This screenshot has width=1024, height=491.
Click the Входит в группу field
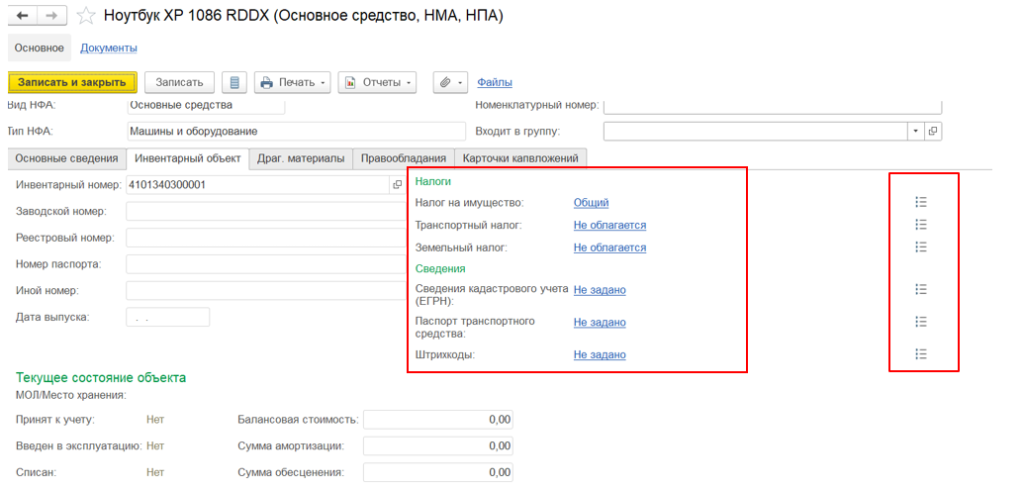tap(756, 131)
